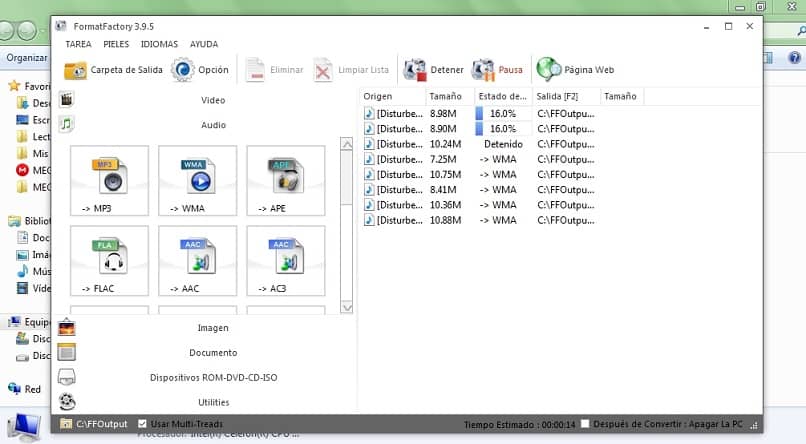Choose the -> WMA conversion icon

click(198, 180)
